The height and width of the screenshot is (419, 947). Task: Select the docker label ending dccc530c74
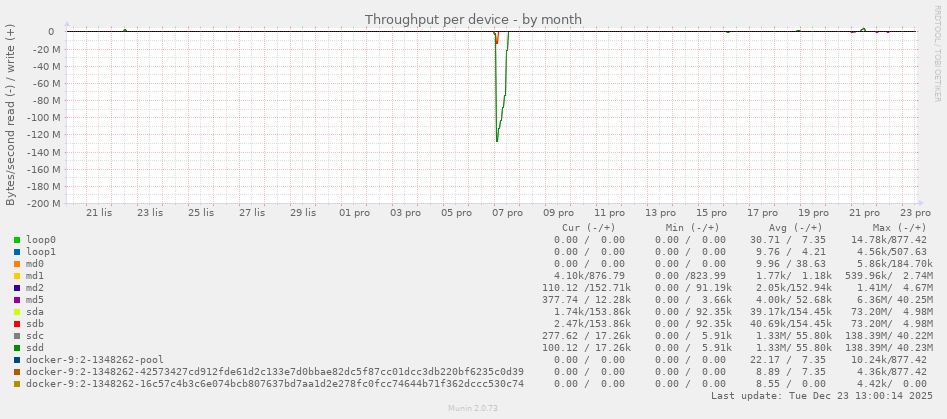(x=275, y=383)
